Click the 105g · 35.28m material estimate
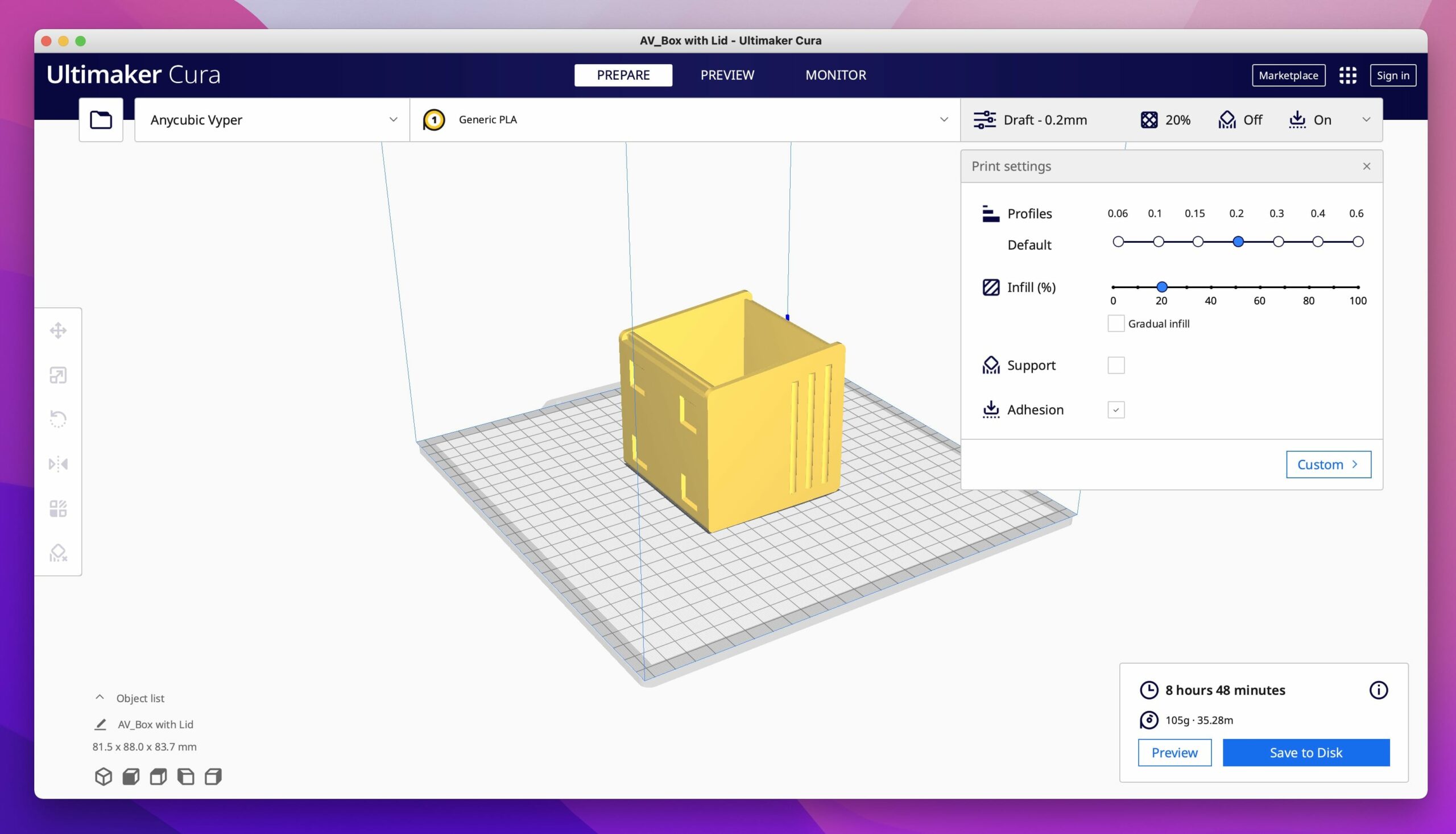The image size is (1456, 834). (1199, 720)
